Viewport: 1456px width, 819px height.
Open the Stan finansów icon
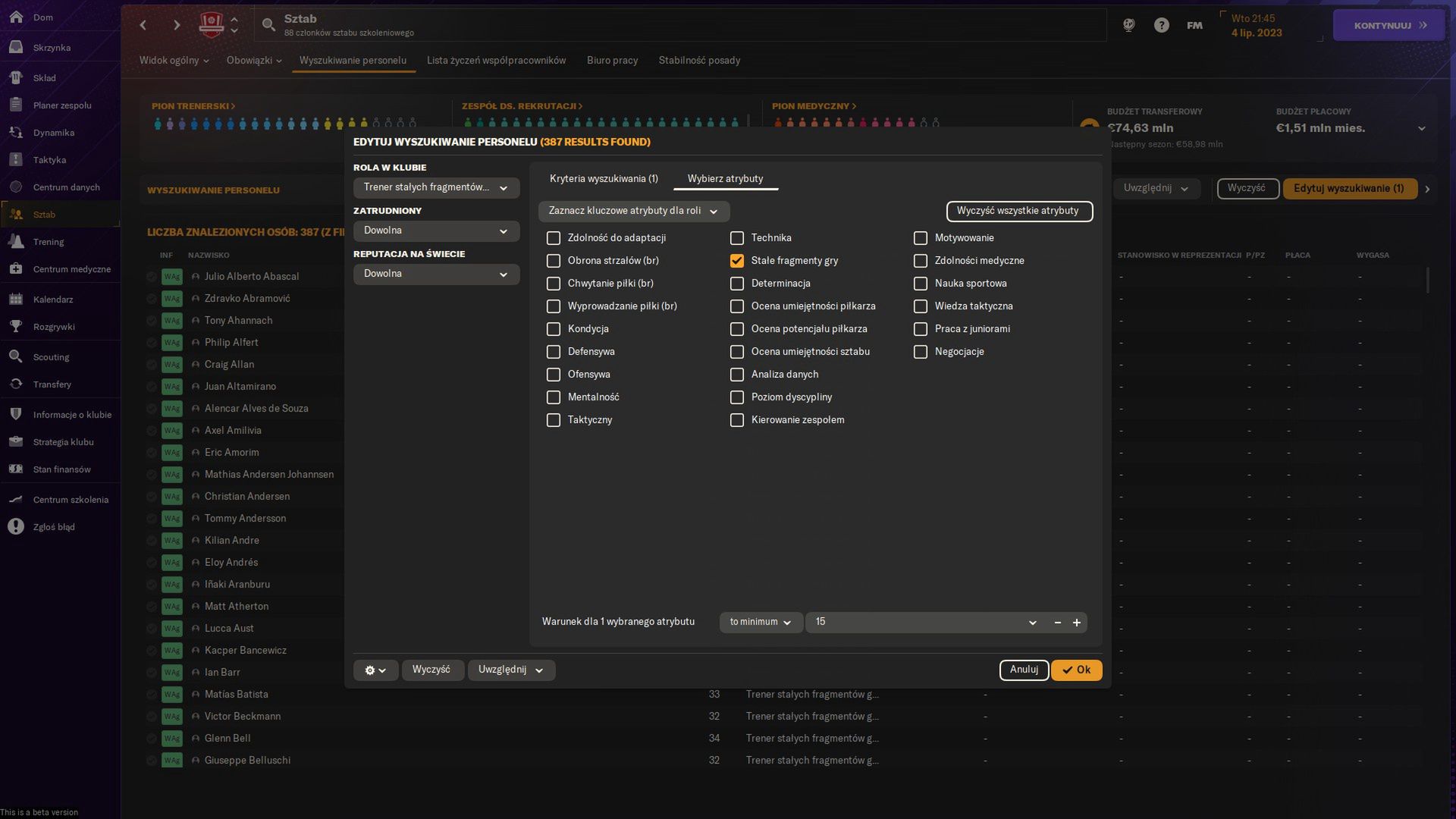(x=16, y=469)
